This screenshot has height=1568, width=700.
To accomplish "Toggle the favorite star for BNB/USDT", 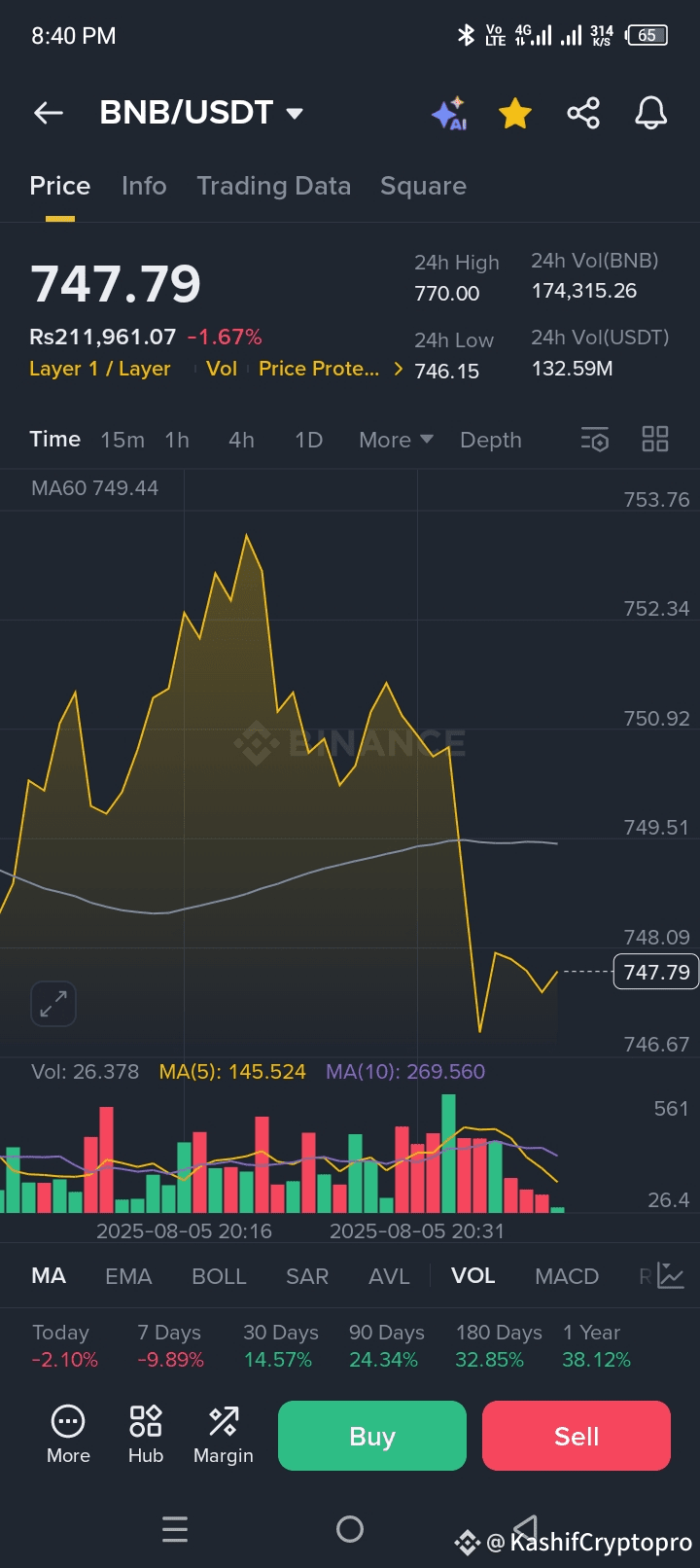I will pyautogui.click(x=515, y=114).
